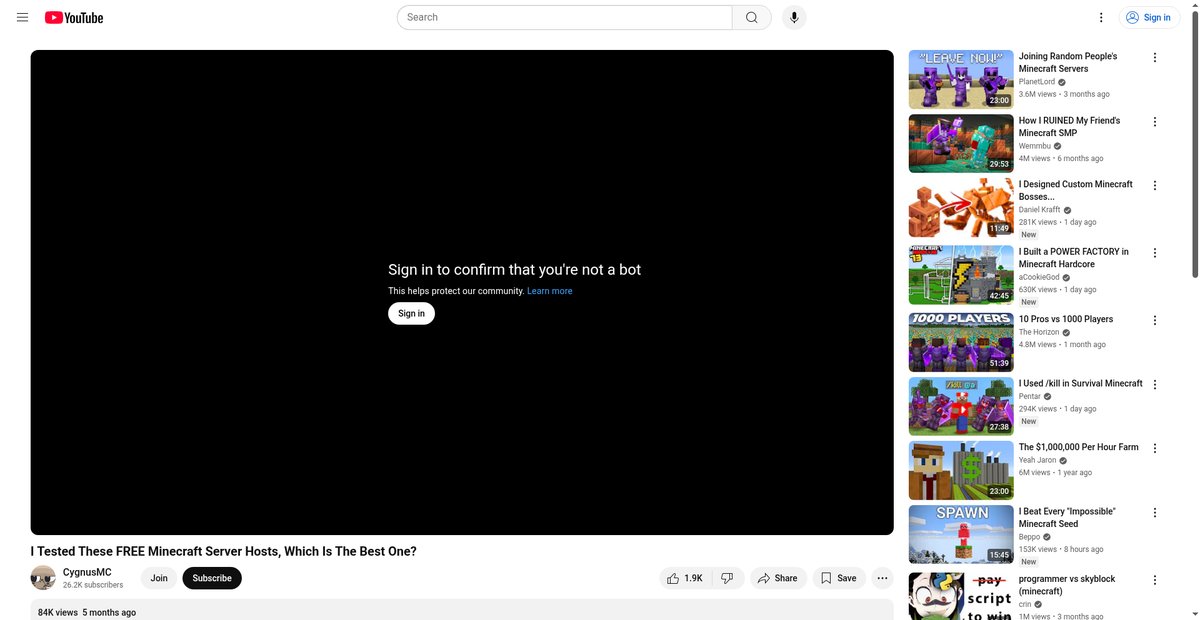This screenshot has height=620, width=1200.
Task: Open How I RUINED My Friend's SMP thumbnail
Action: coord(961,143)
